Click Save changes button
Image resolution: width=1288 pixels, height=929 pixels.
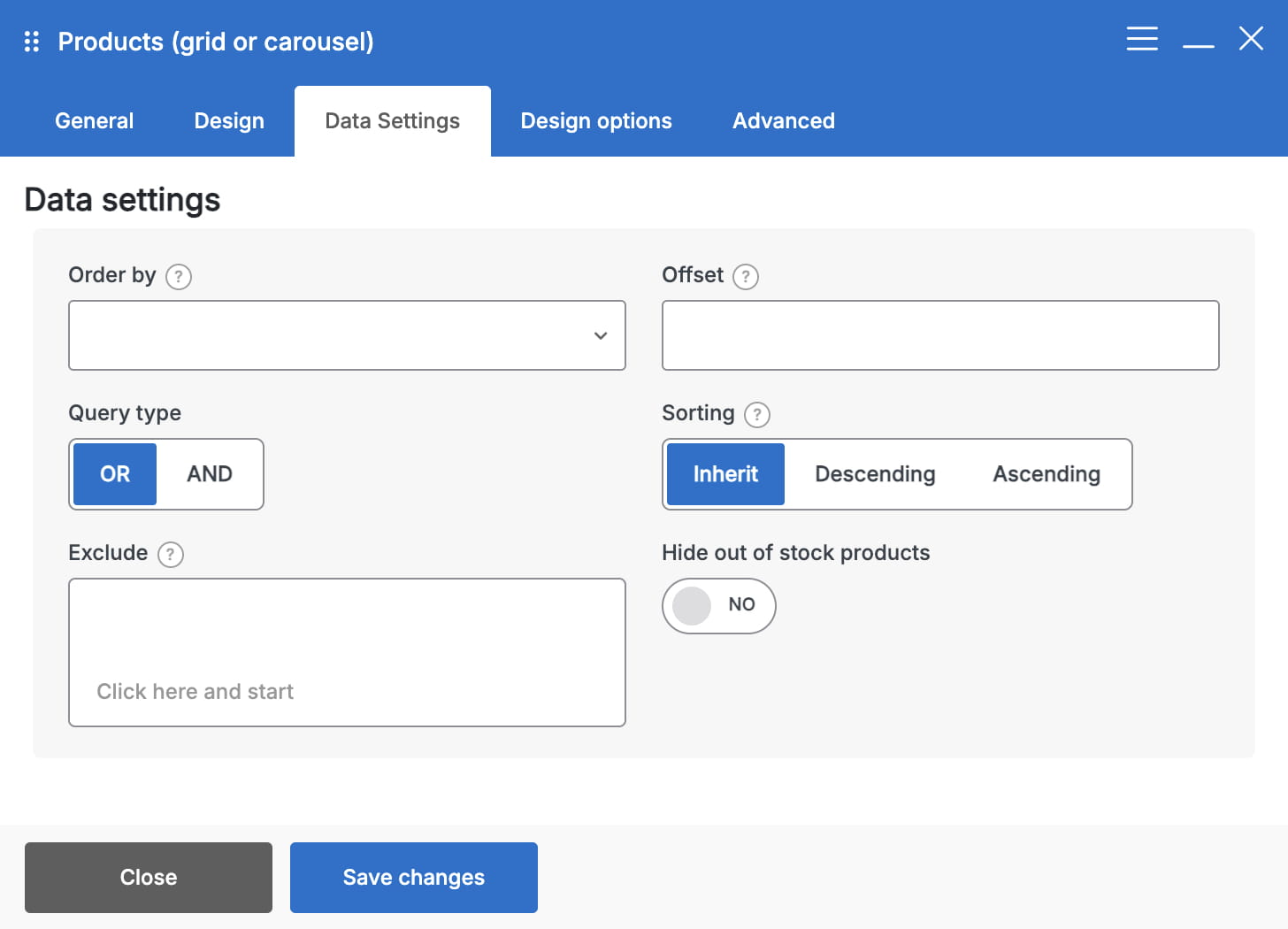[x=414, y=878]
